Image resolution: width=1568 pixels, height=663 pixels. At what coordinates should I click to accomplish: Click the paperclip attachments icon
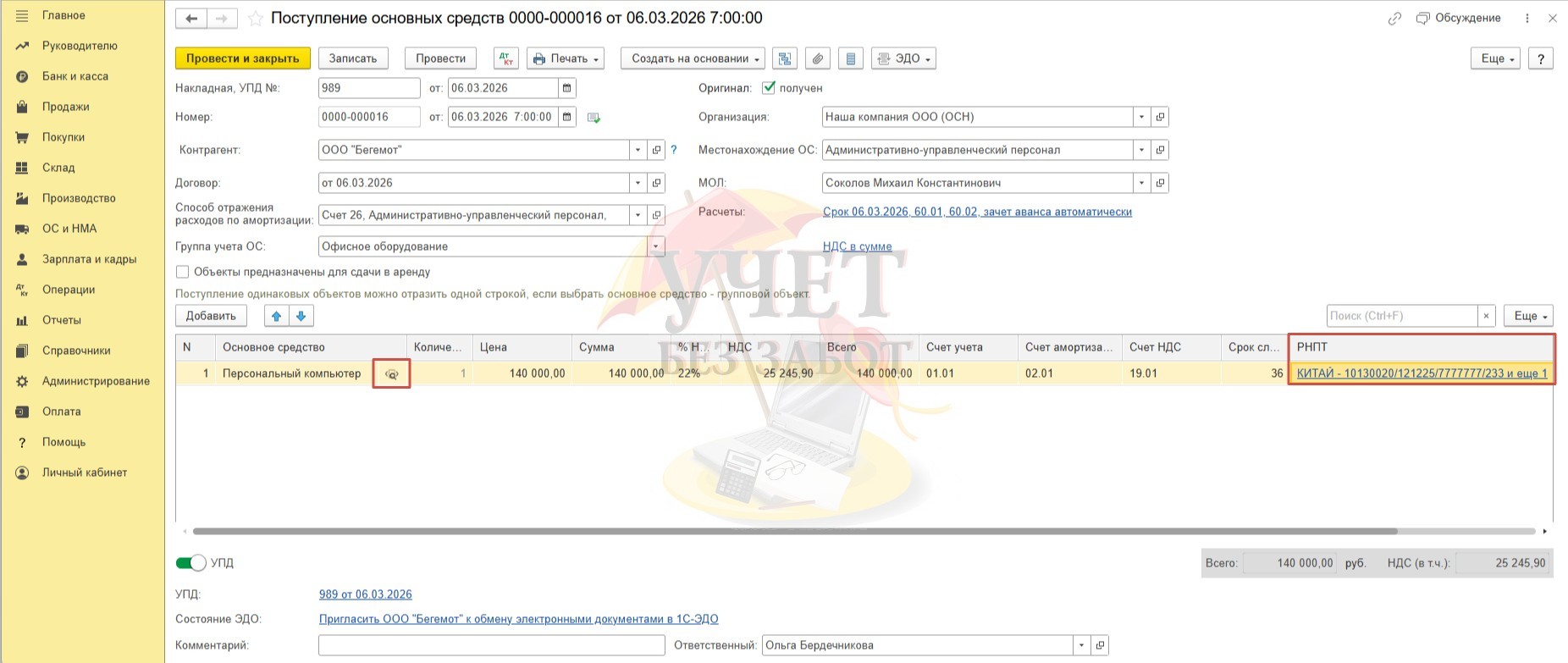point(817,58)
